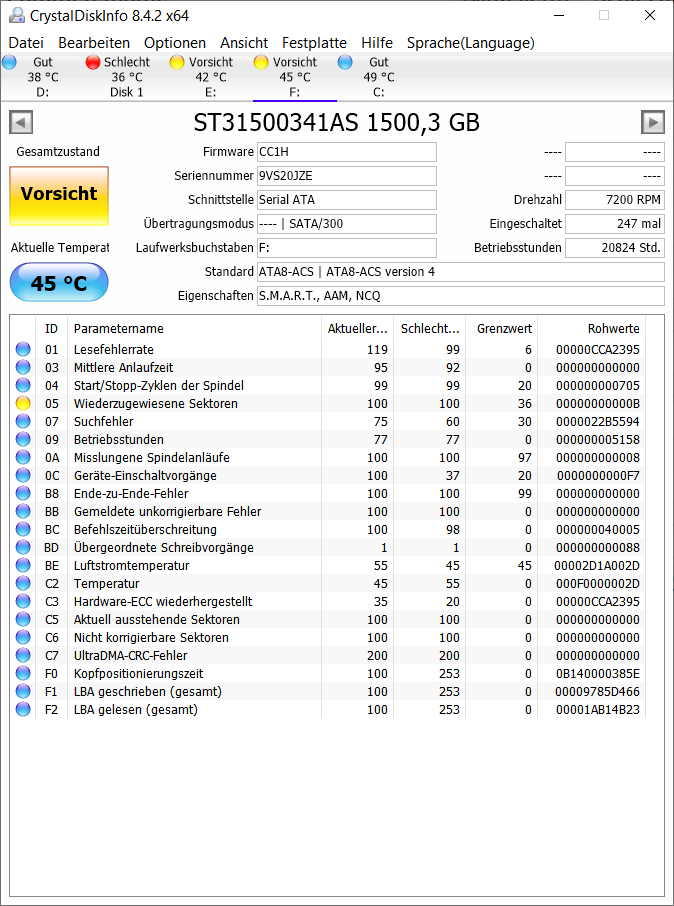Click raw value 0000022B5594 of Suchfehler

click(598, 422)
